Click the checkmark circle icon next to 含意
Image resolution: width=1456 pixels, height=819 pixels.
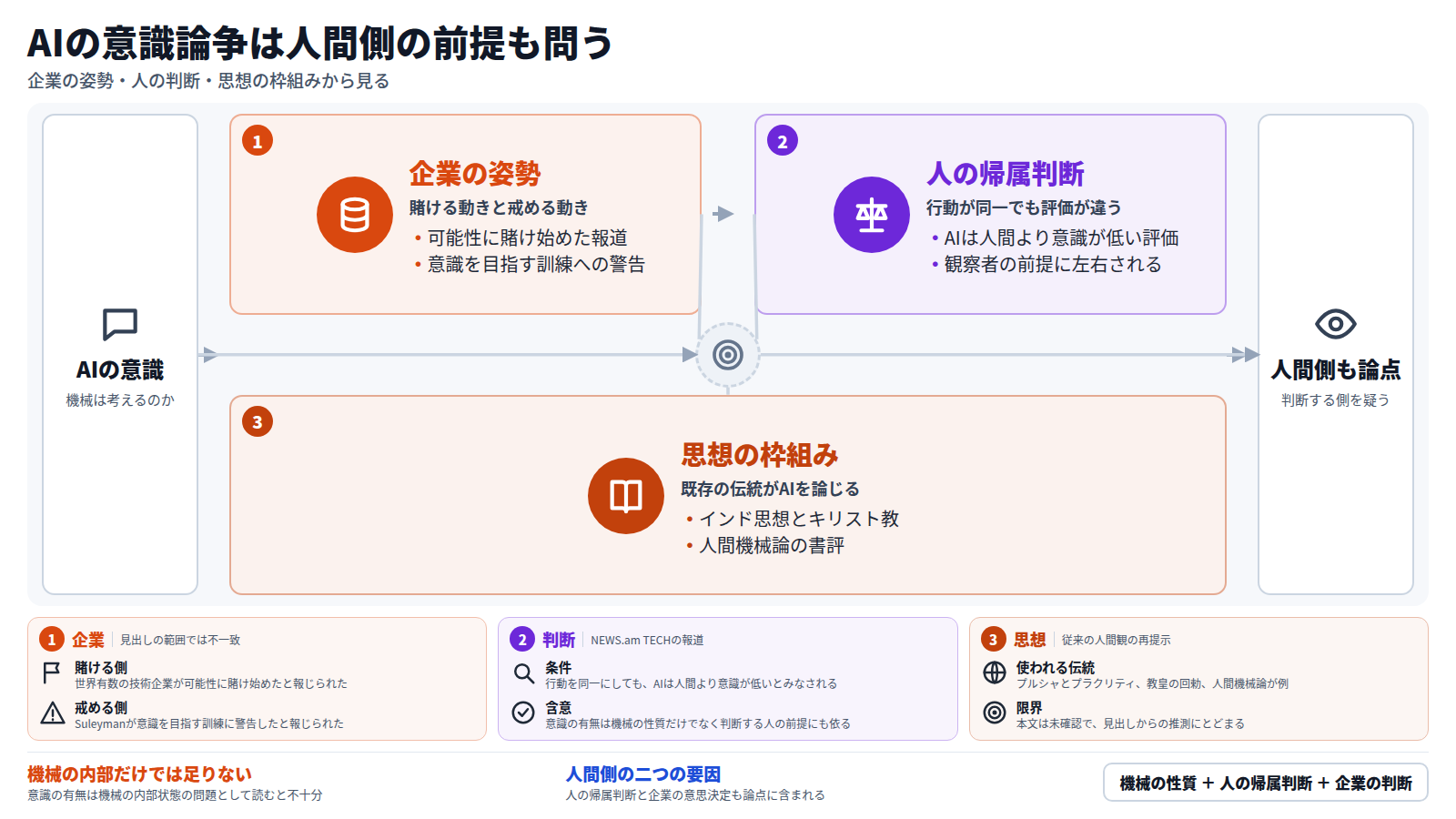tap(523, 713)
